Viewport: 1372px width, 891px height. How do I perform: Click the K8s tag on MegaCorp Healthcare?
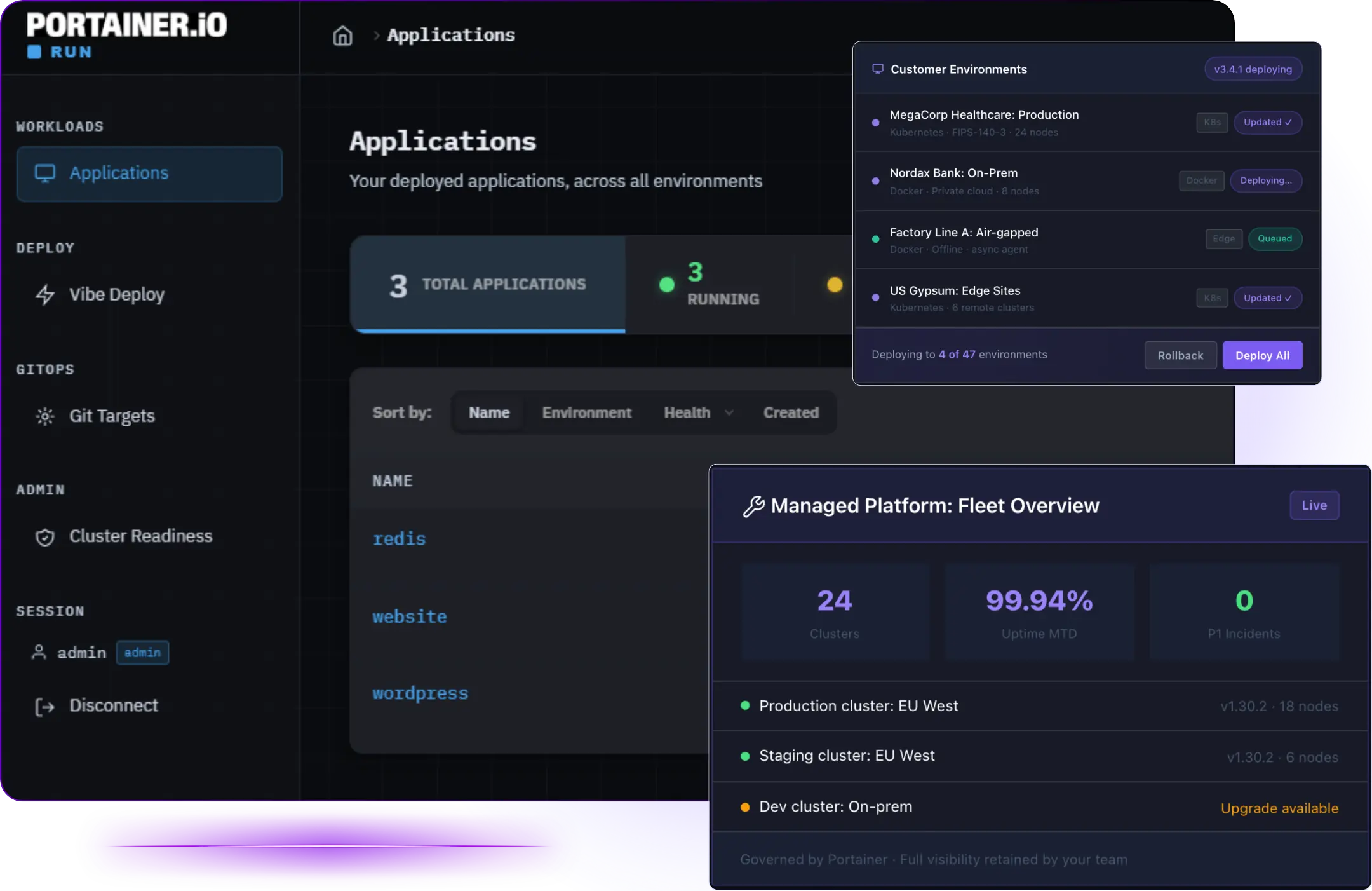click(1212, 123)
